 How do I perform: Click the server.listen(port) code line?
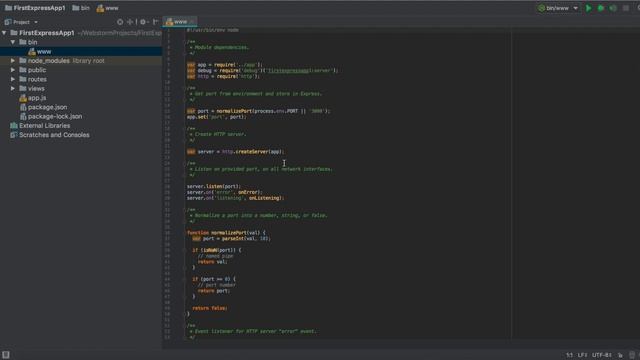click(x=214, y=187)
